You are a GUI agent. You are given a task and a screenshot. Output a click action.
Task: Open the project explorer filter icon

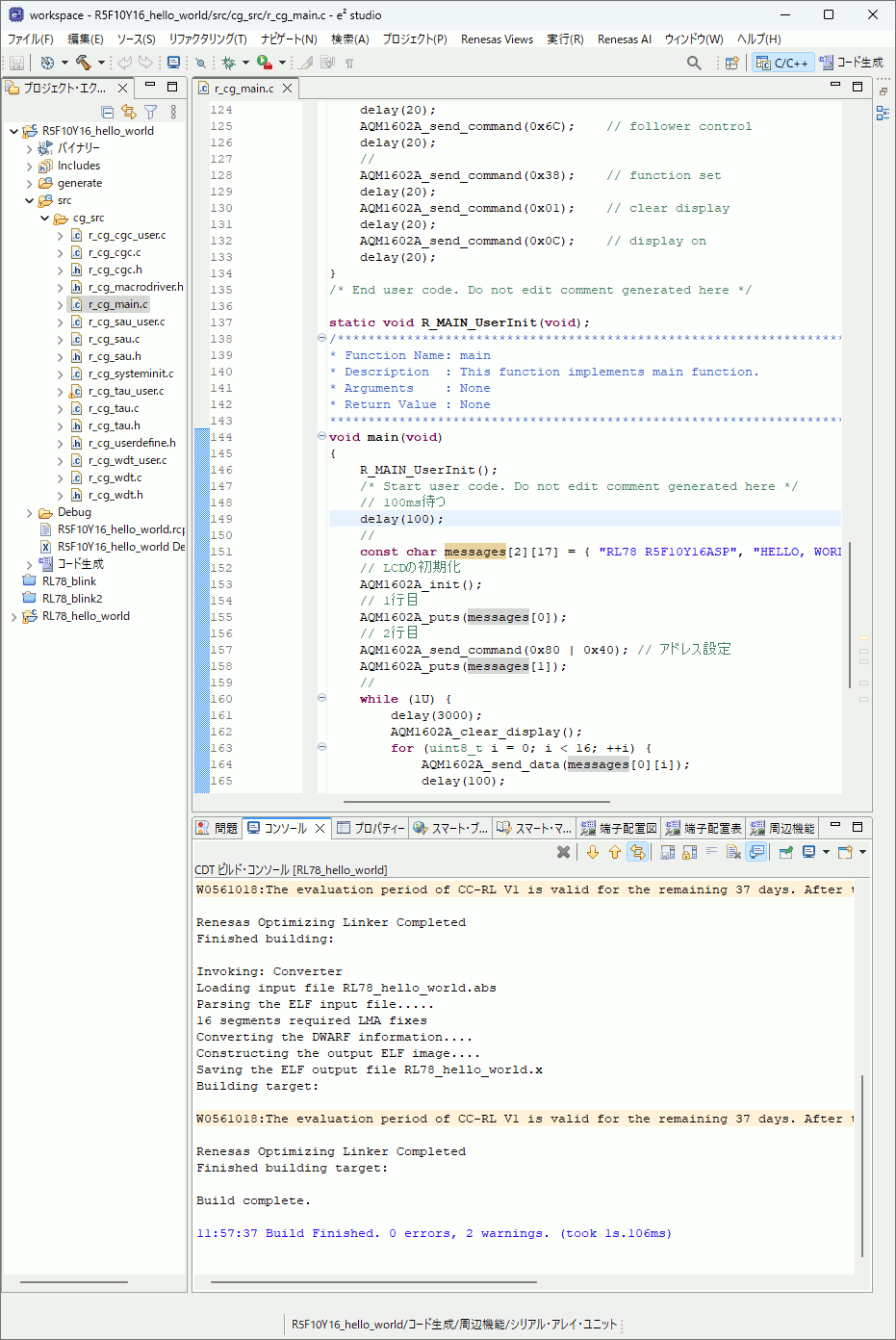(151, 112)
